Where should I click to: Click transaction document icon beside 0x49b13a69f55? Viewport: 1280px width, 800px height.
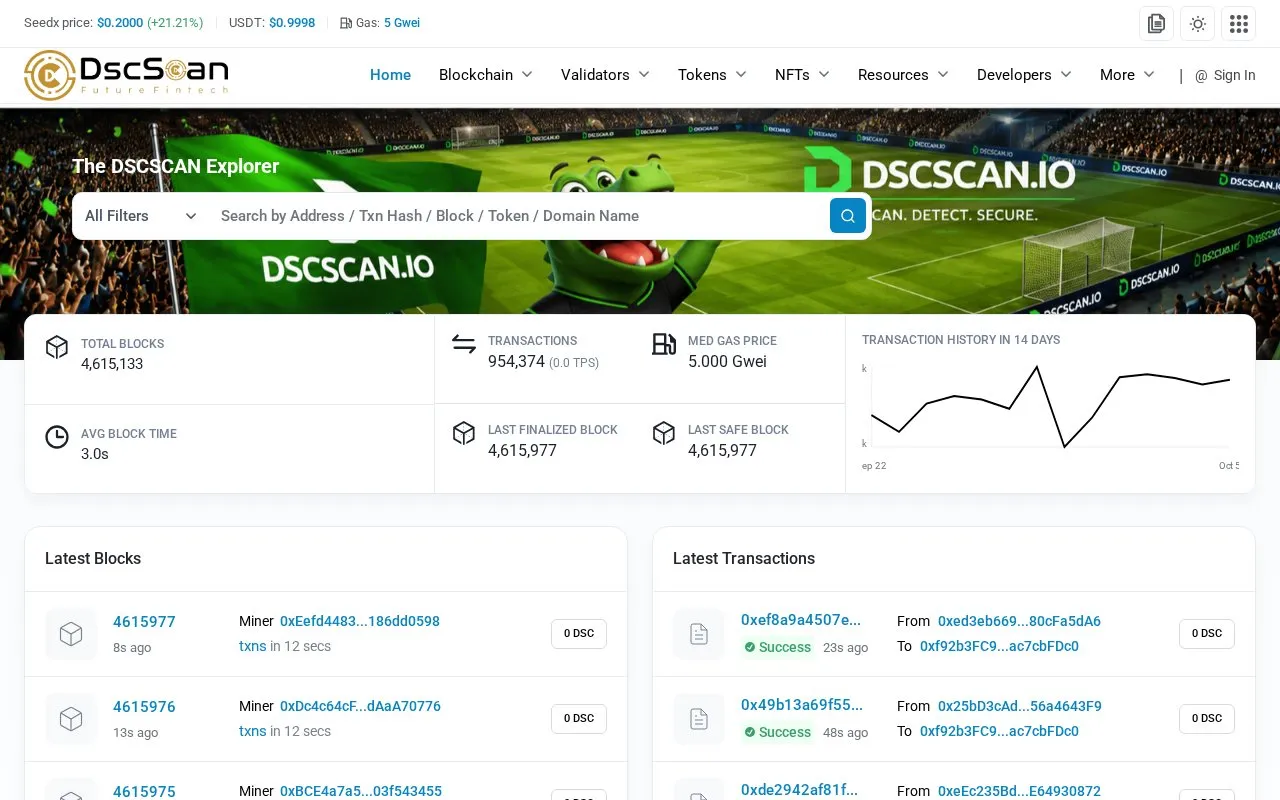click(699, 719)
